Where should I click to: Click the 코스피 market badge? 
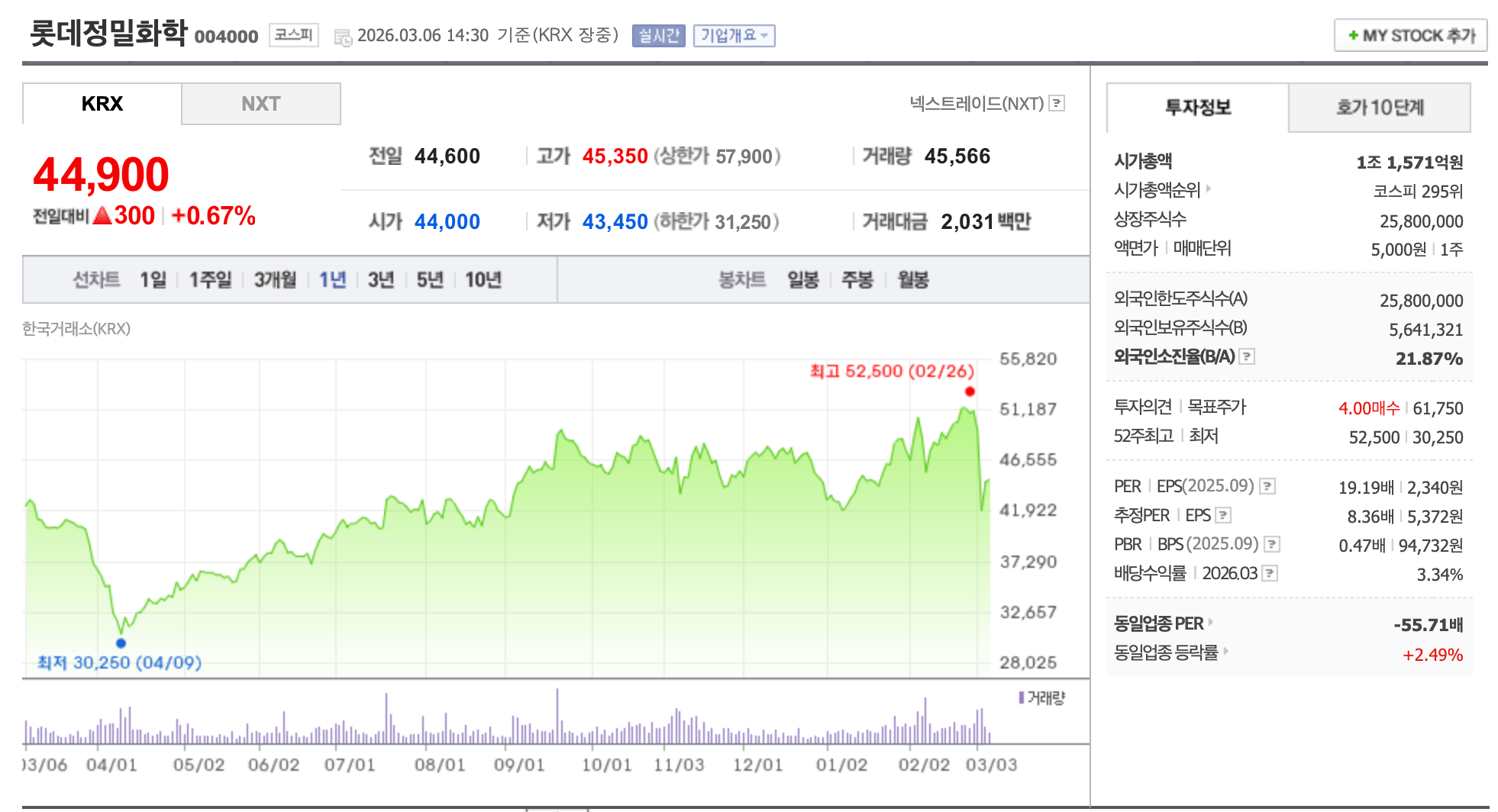coord(294,35)
